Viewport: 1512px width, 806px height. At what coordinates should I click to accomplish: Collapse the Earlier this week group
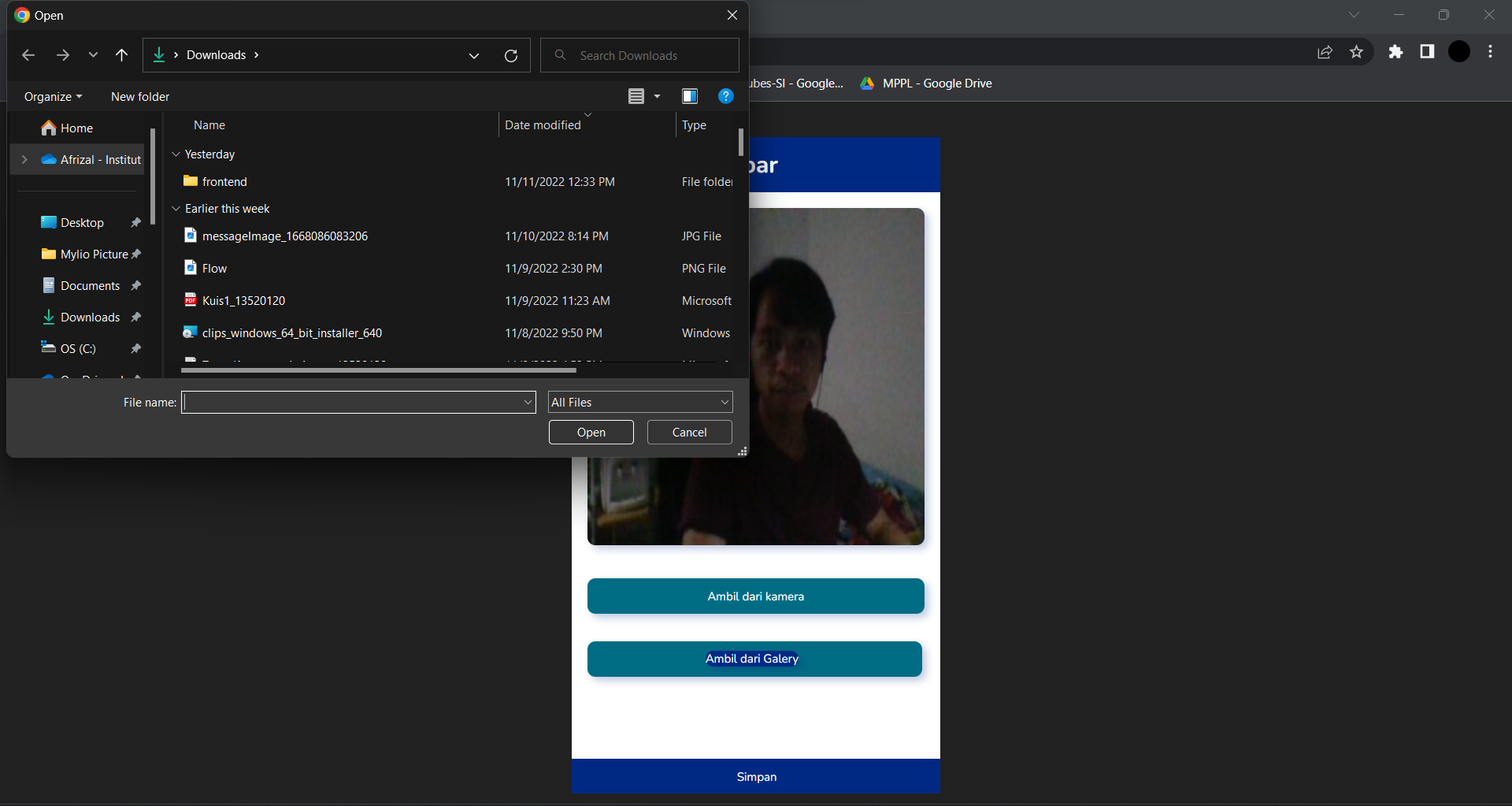click(176, 209)
